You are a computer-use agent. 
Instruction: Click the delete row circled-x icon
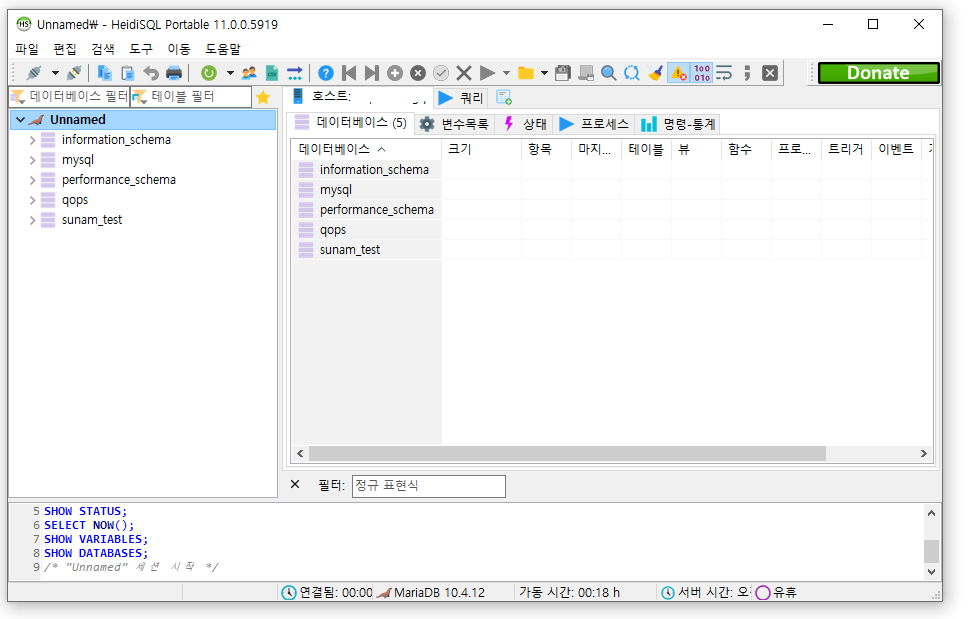(x=418, y=73)
